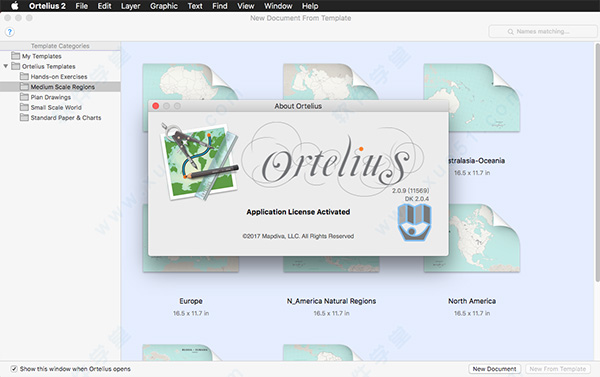Click the New Document button
This screenshot has width=600, height=377.
click(494, 369)
